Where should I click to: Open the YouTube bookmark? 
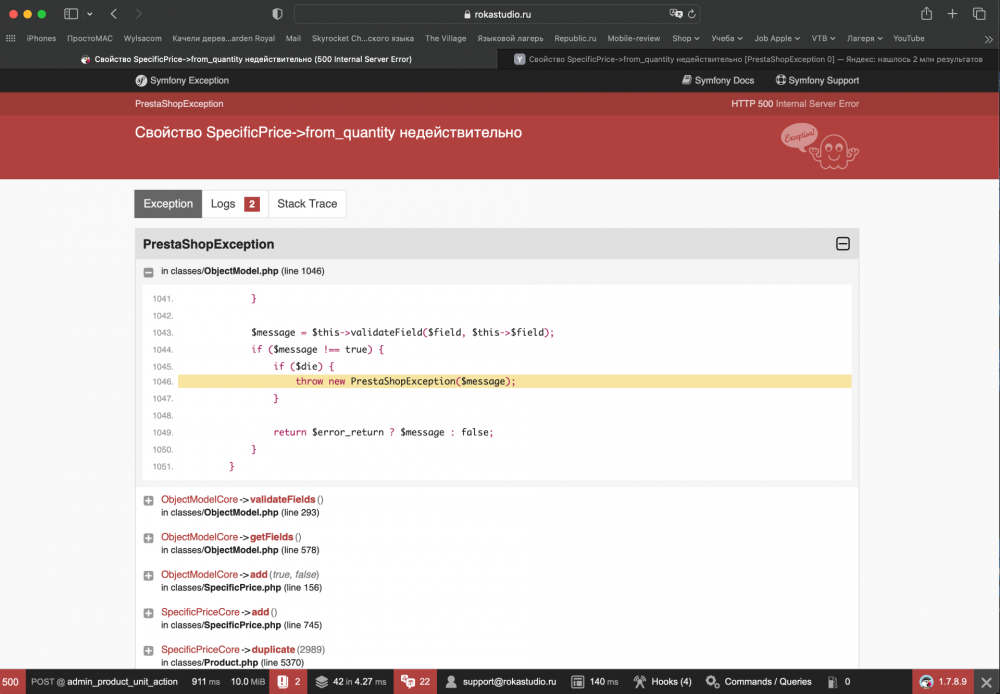click(x=908, y=38)
